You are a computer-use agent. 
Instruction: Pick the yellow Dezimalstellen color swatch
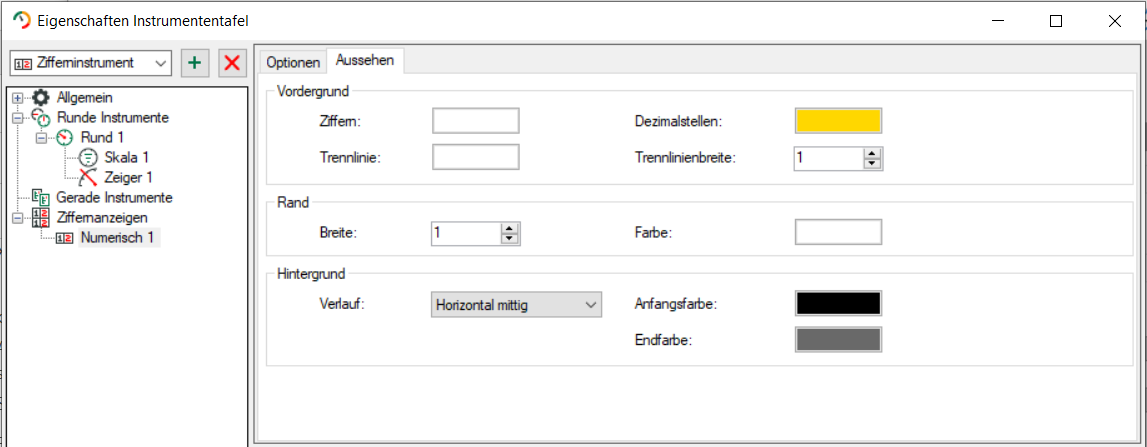click(838, 121)
